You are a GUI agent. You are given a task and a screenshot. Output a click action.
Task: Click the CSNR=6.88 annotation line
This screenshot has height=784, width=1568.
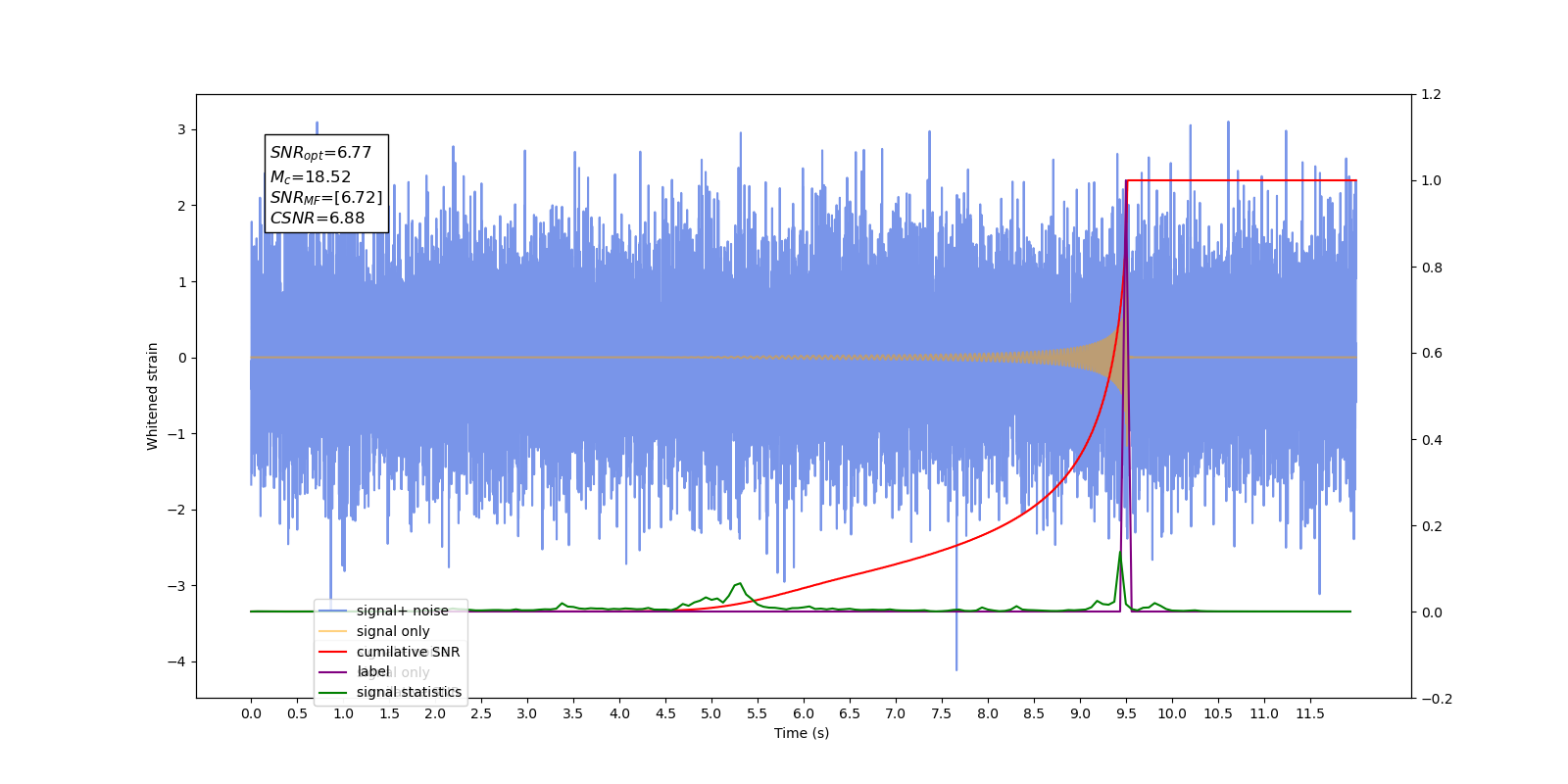(318, 219)
